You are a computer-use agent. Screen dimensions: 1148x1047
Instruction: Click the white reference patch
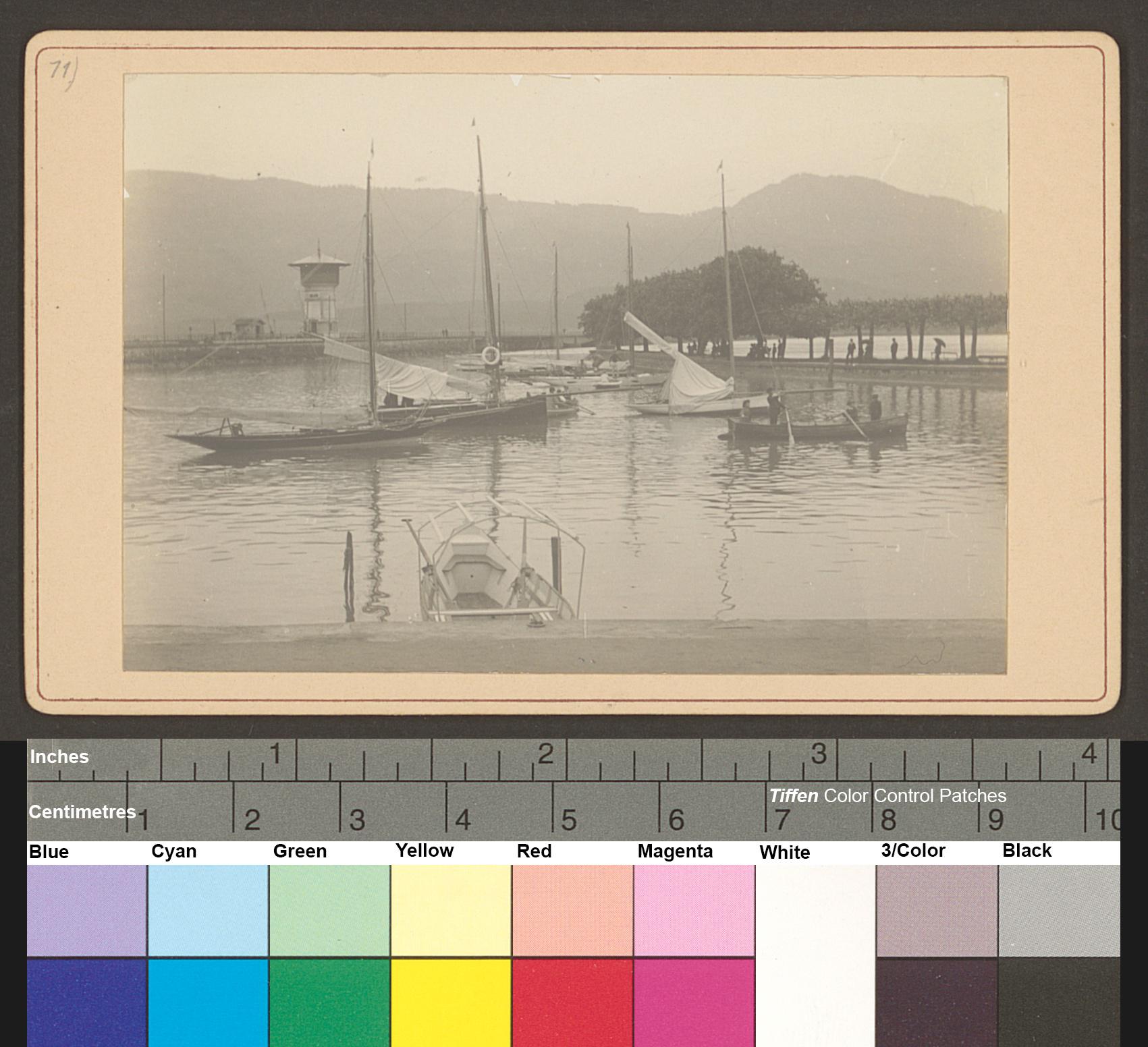pos(815,956)
